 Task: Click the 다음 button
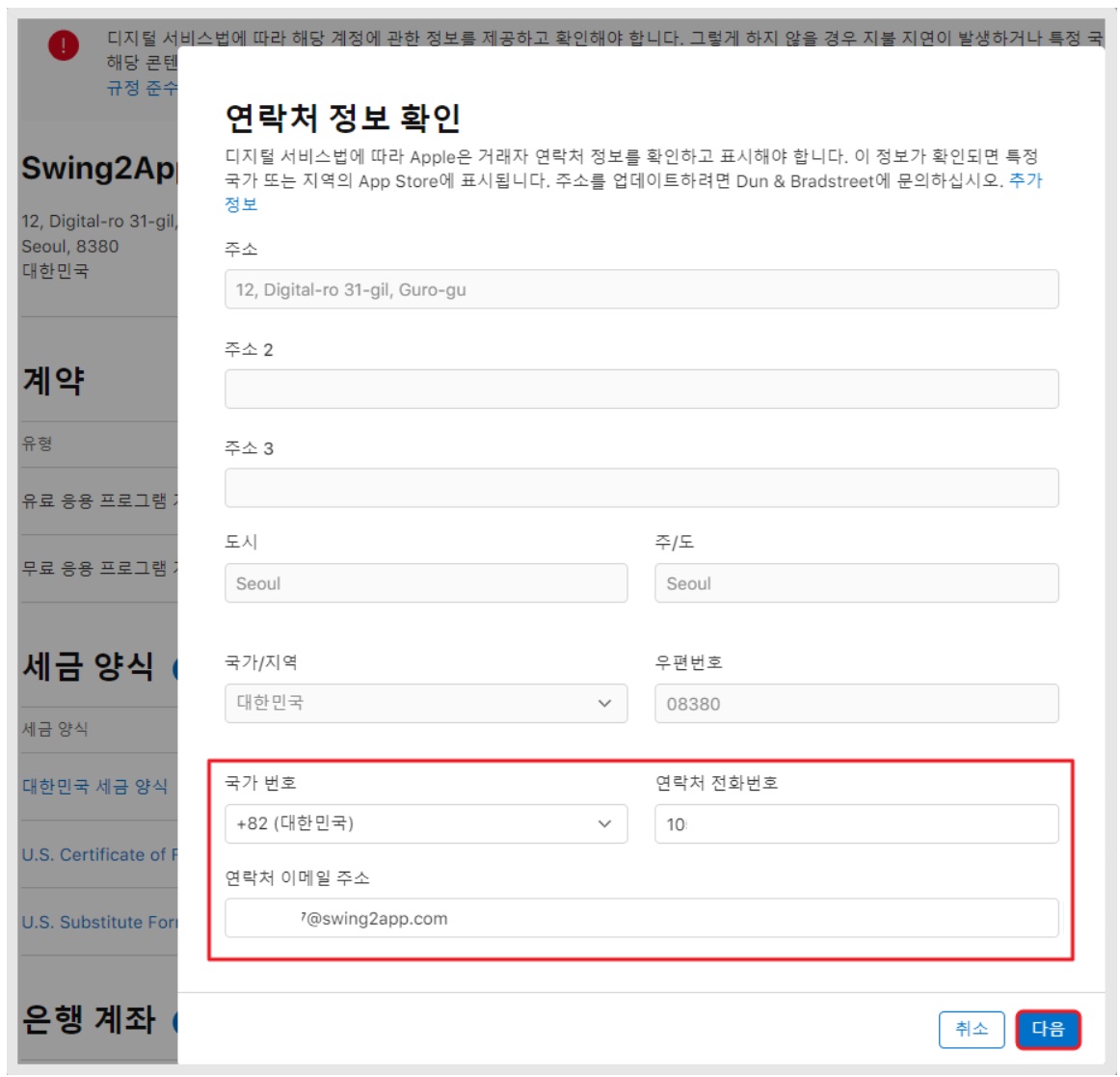click(x=1048, y=1029)
